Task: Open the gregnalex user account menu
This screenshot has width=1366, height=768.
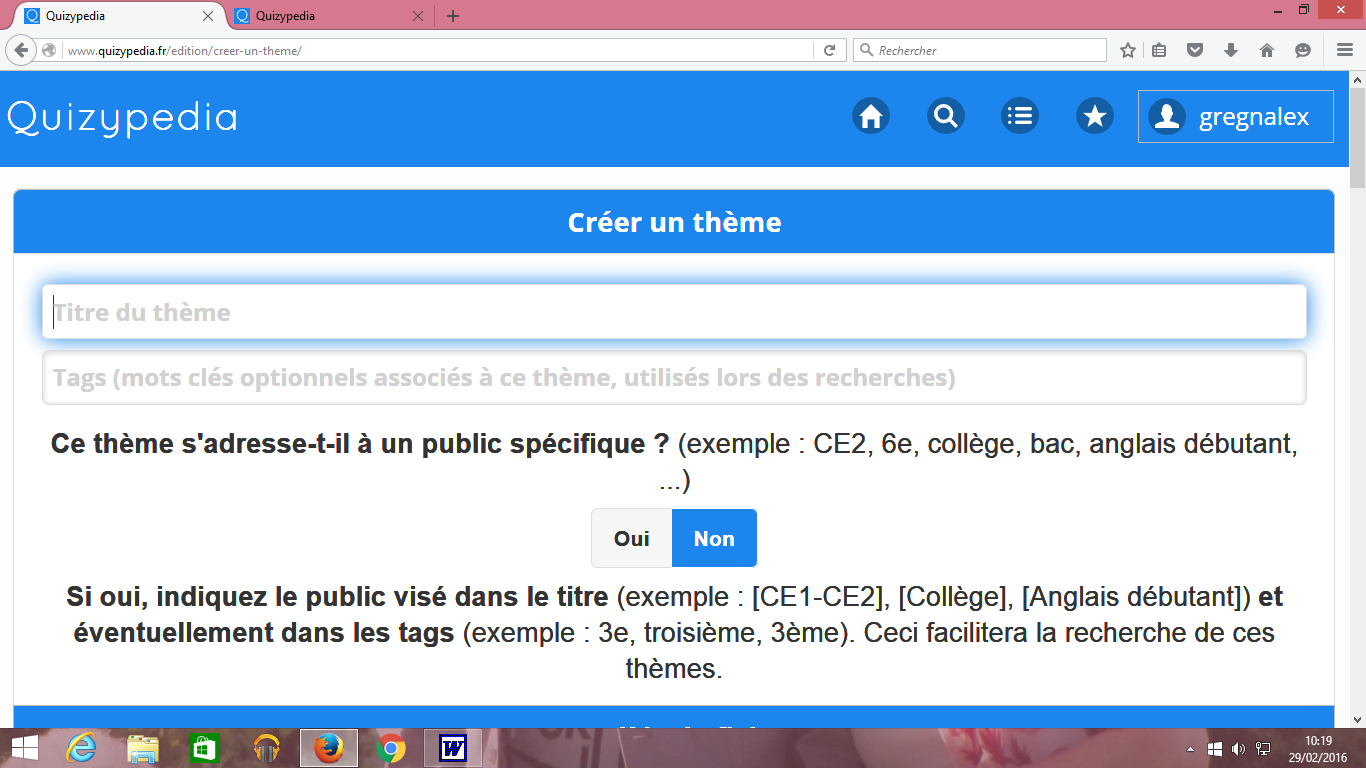Action: 1235,117
